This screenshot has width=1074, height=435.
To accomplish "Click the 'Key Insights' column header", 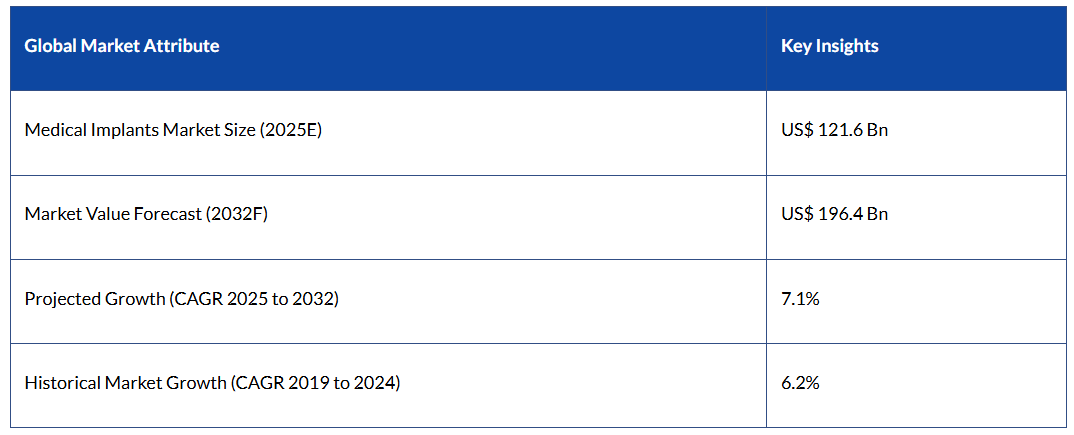I will pos(829,46).
